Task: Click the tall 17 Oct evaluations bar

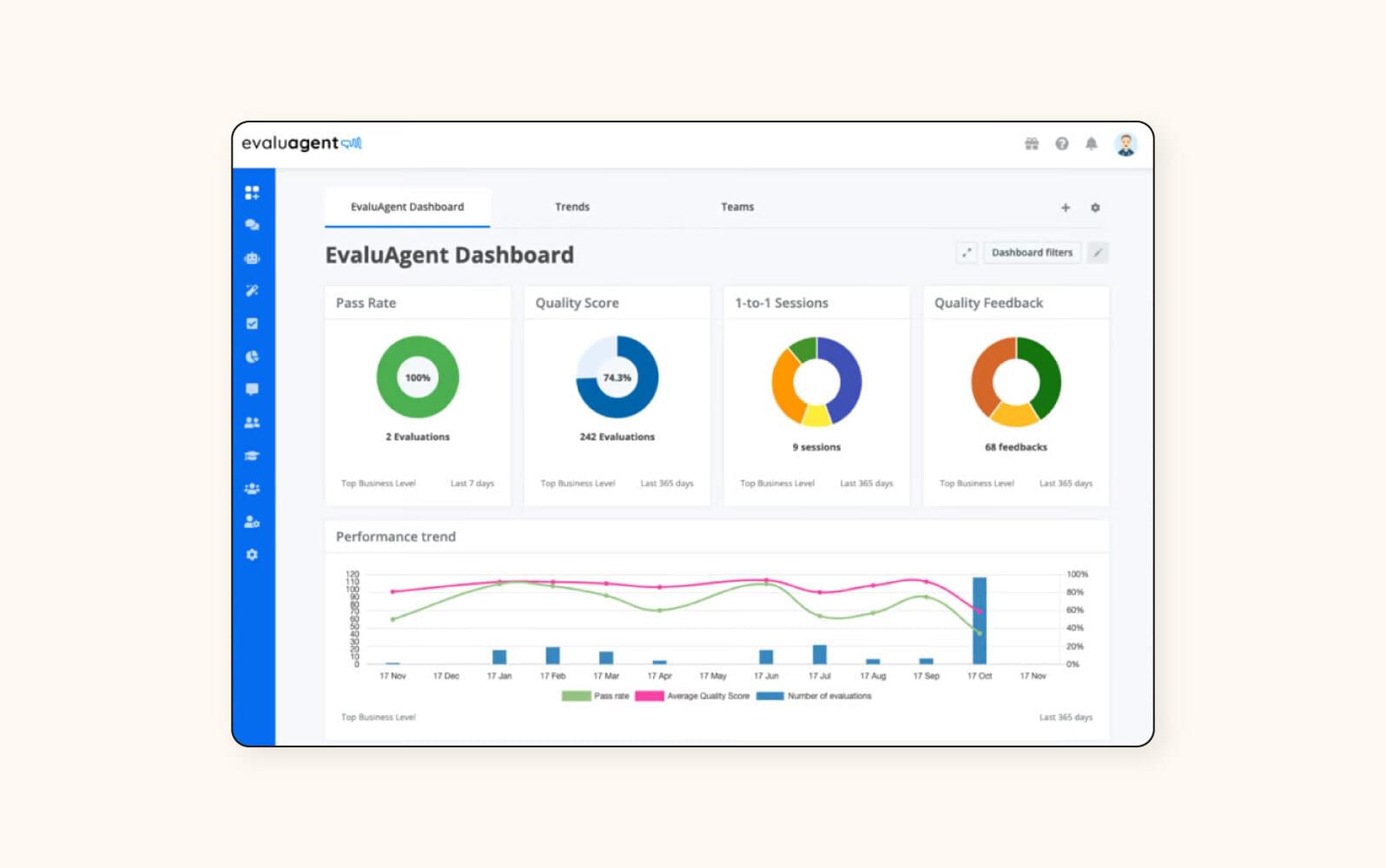Action: (980, 621)
